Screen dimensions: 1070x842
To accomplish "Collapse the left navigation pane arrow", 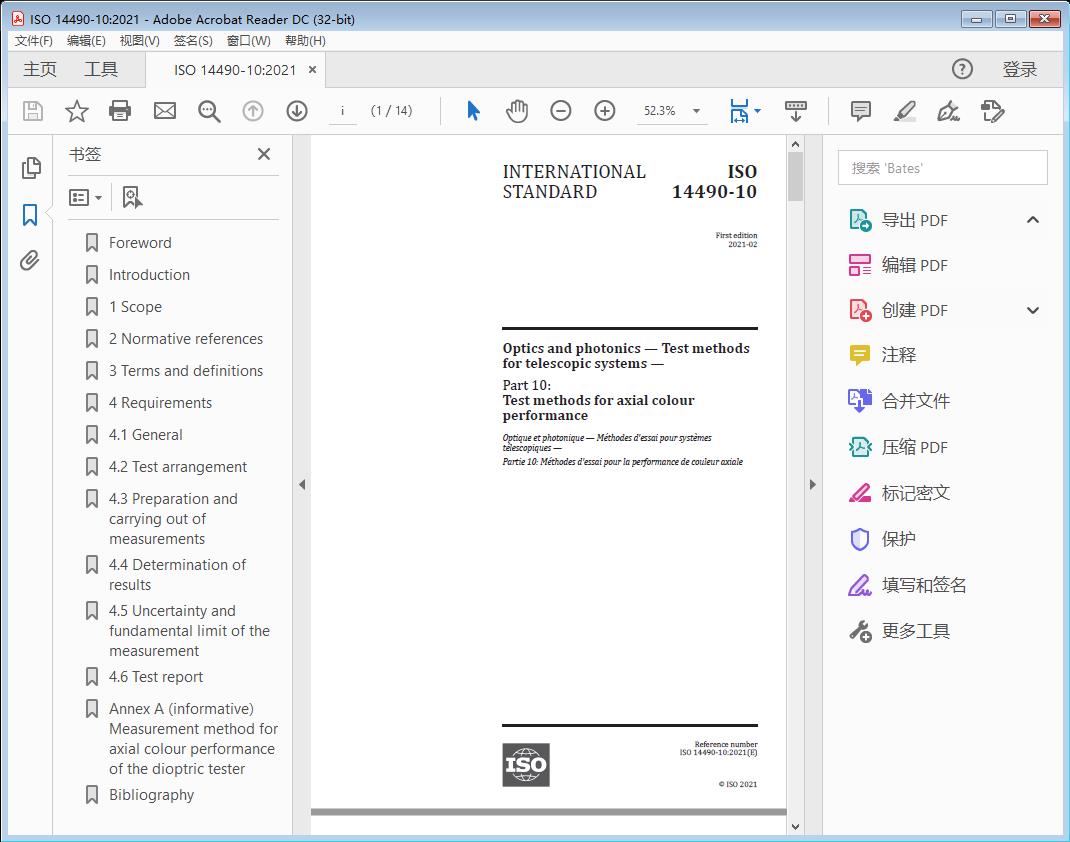I will tap(302, 485).
